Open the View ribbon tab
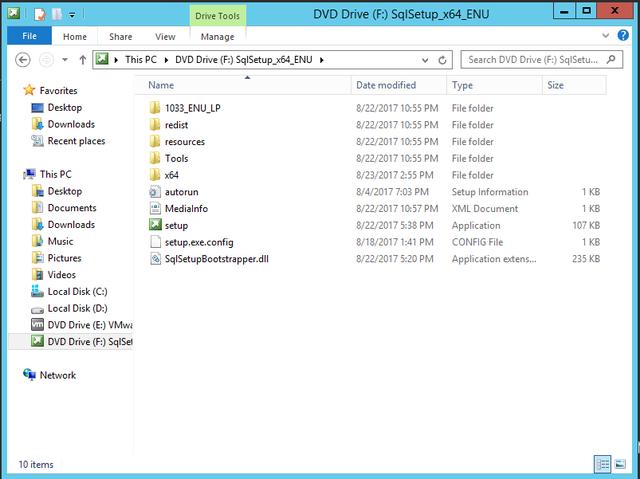640x479 pixels. click(x=165, y=37)
